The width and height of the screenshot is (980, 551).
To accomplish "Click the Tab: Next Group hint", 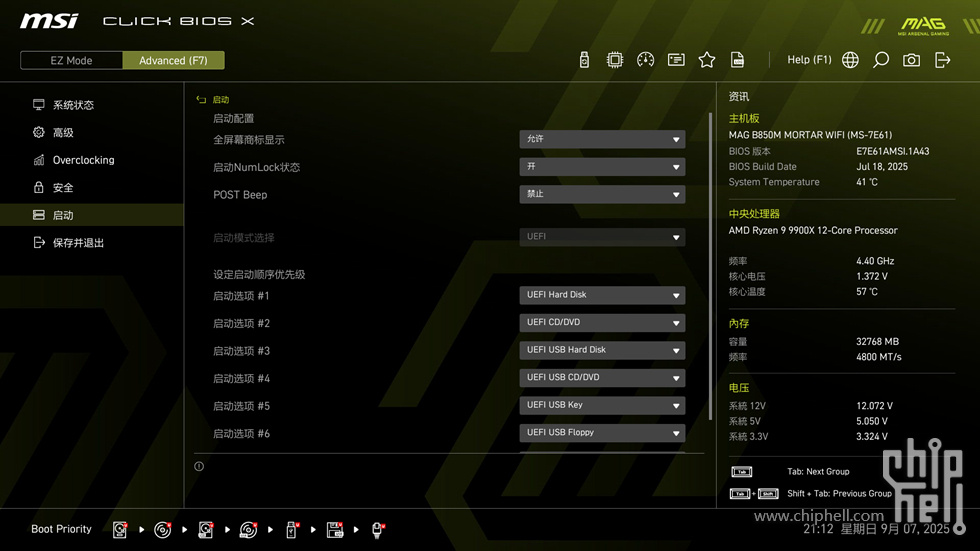I will coord(818,472).
